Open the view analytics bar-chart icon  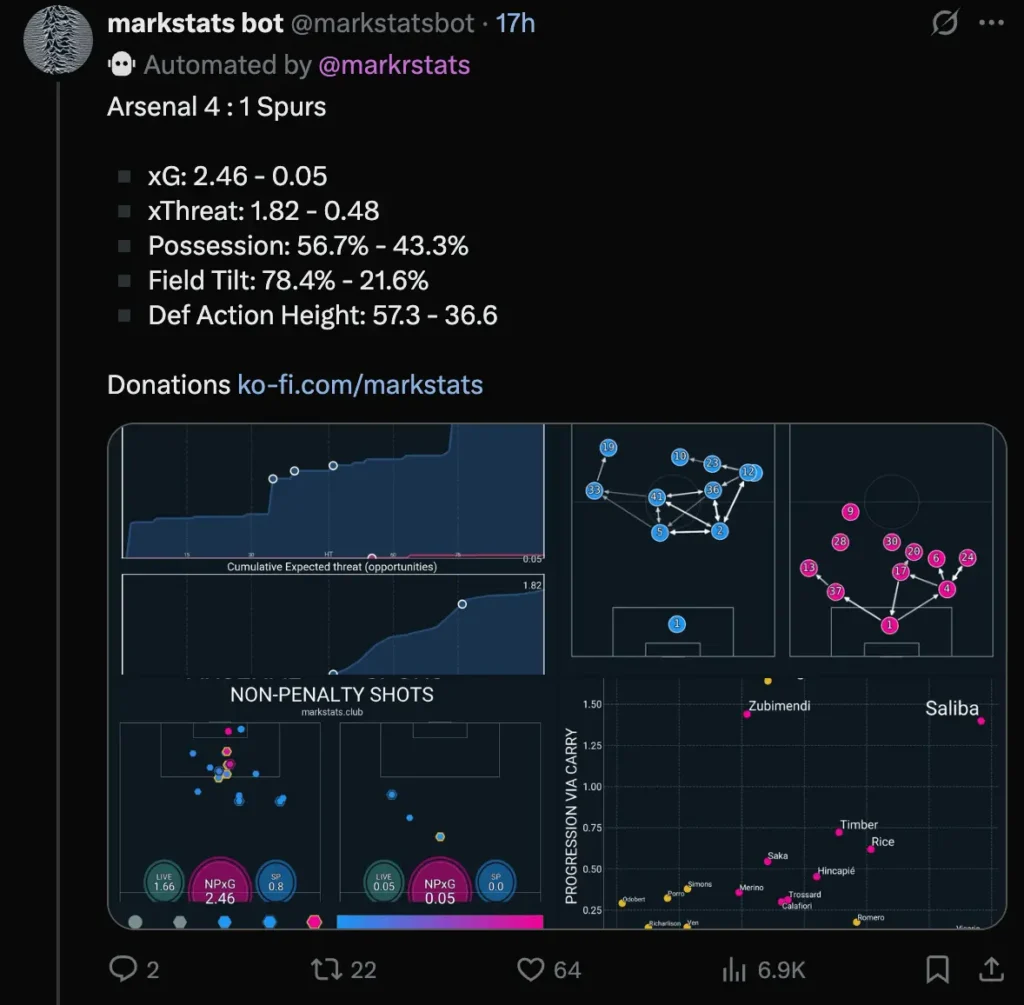tap(735, 968)
